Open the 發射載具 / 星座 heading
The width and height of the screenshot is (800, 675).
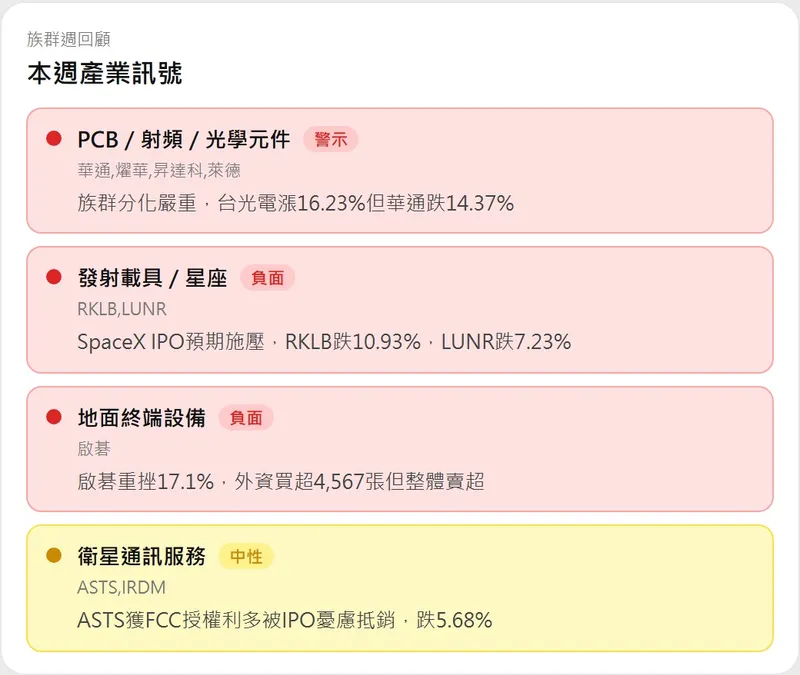coord(152,278)
